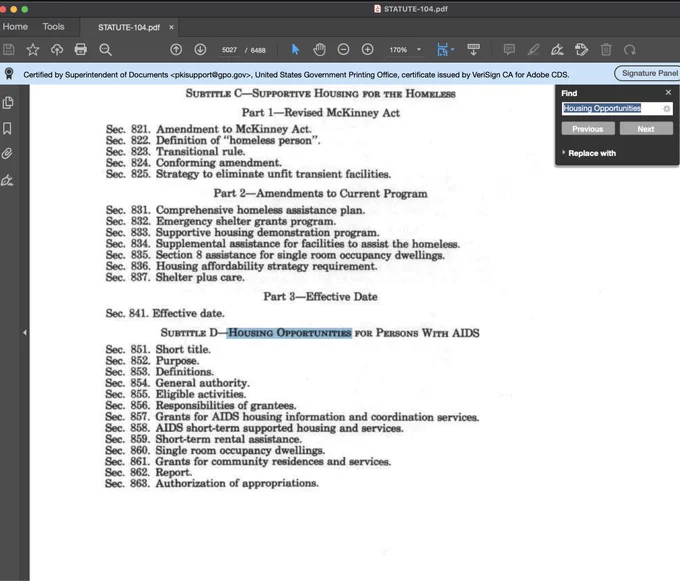Click the current page number field 5027
Viewport: 680px width, 581px height.
229,50
